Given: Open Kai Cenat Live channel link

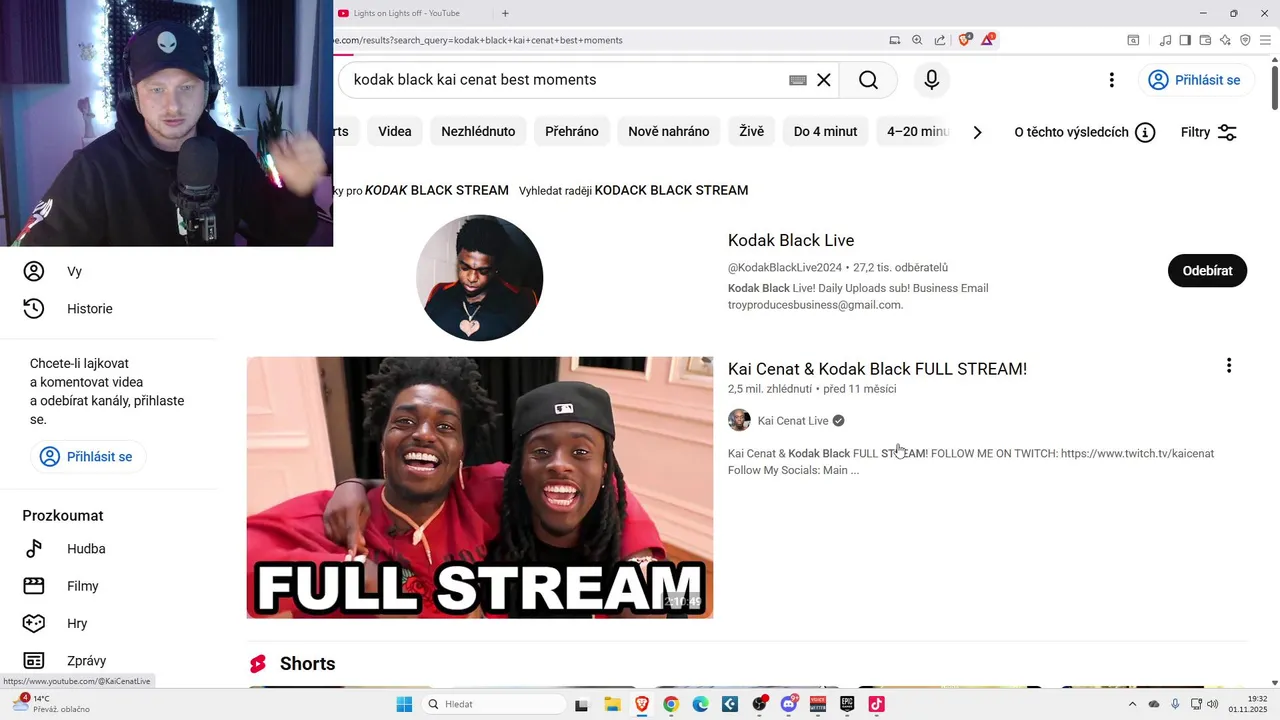Looking at the screenshot, I should [793, 421].
